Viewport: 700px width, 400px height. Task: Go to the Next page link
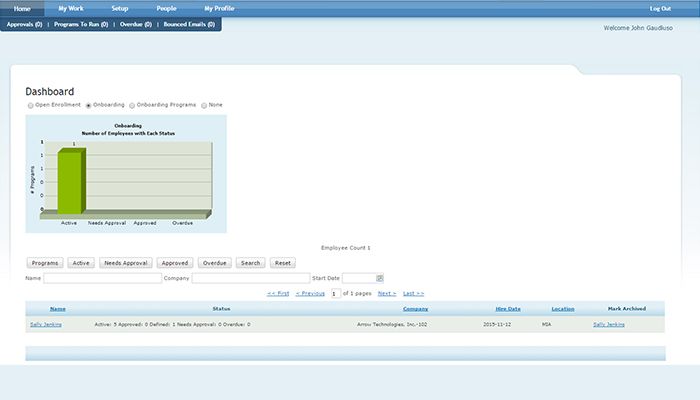[x=387, y=293]
